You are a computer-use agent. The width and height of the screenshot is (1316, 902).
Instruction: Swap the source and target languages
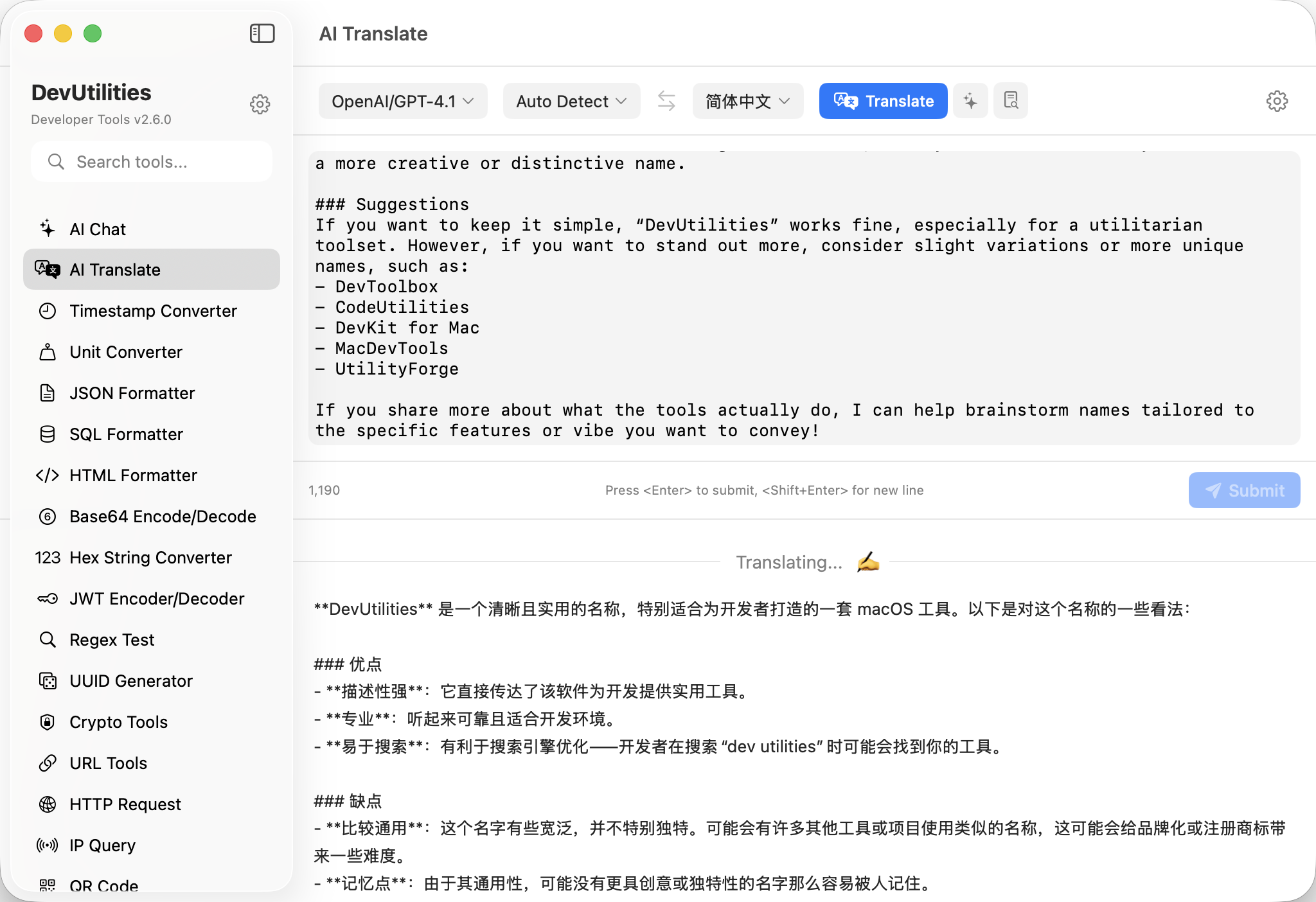click(666, 101)
